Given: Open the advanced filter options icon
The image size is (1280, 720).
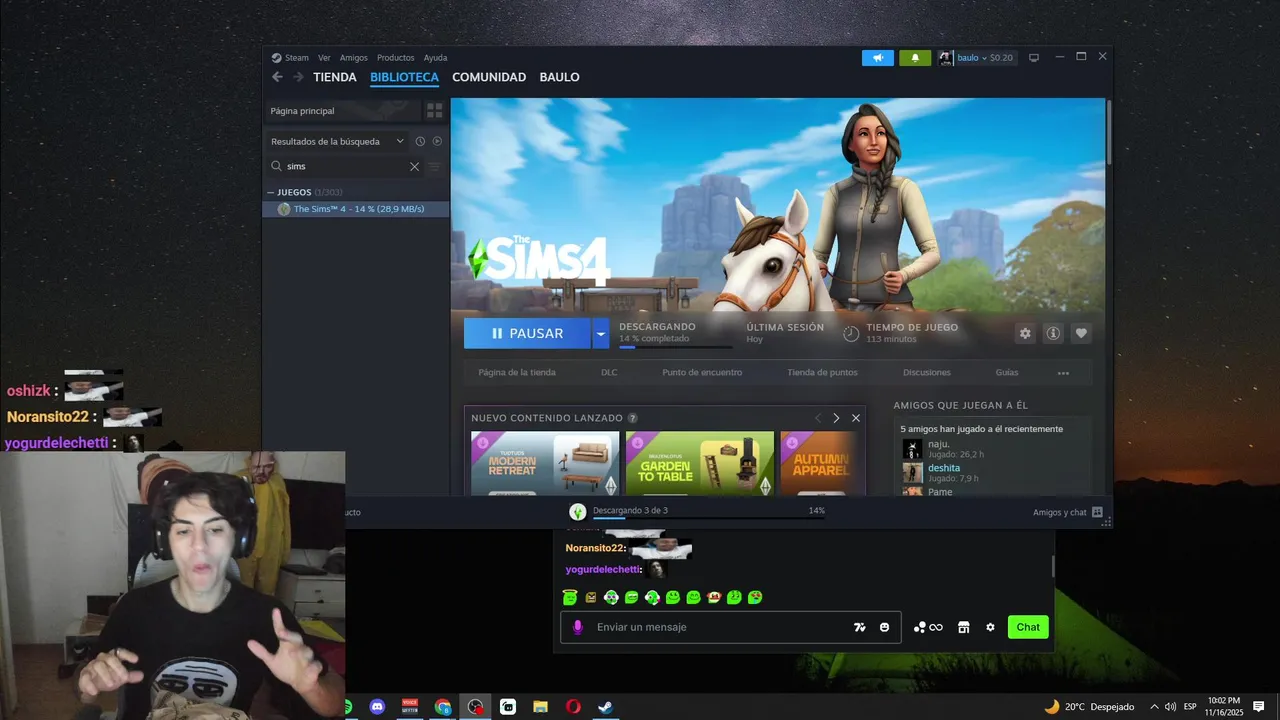Looking at the screenshot, I should point(434,167).
